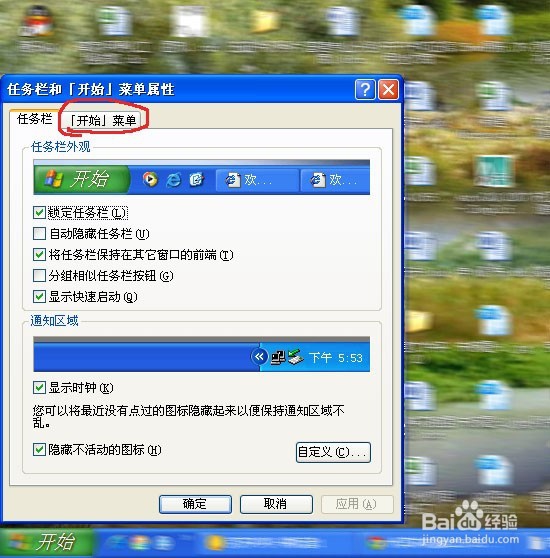Open the yellow folder desktop icon
Screen dimensions: 550x558
(x=266, y=21)
